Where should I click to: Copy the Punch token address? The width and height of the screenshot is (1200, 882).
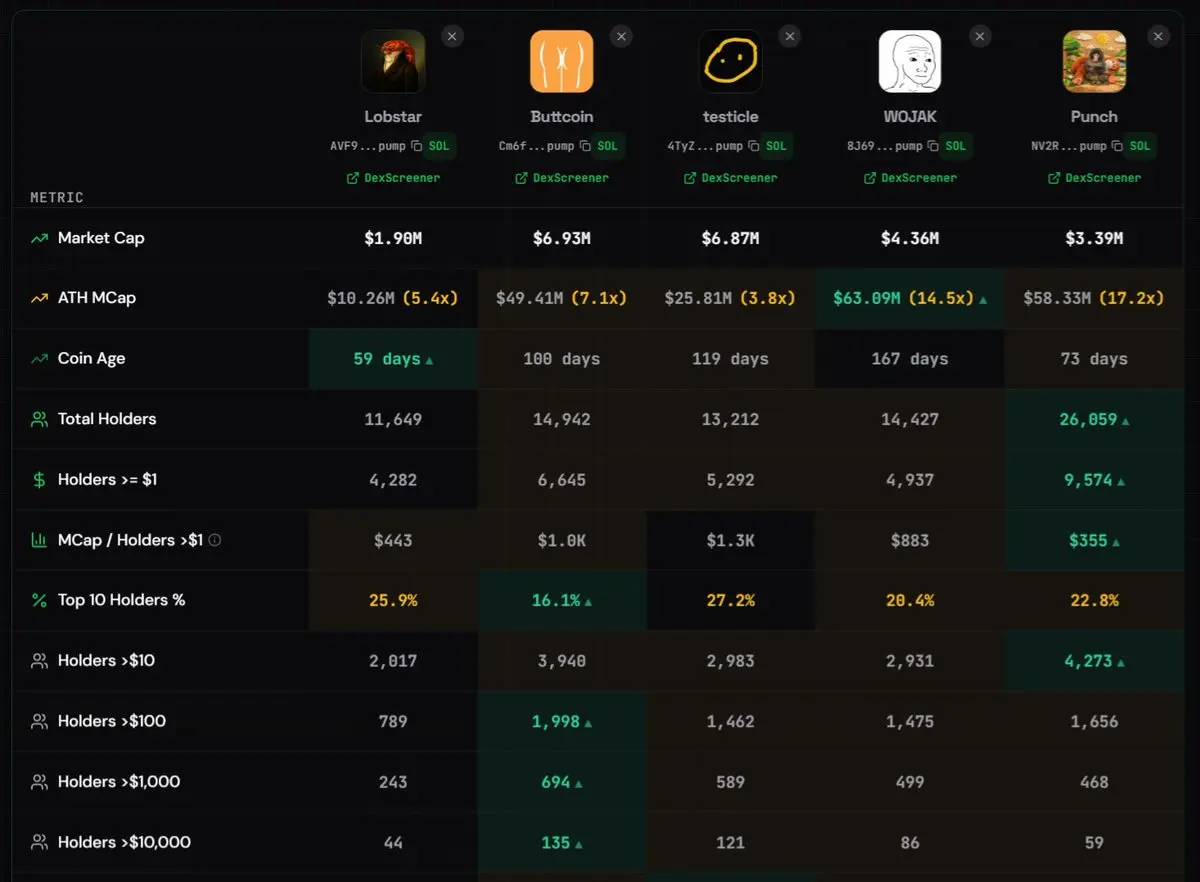click(1117, 146)
